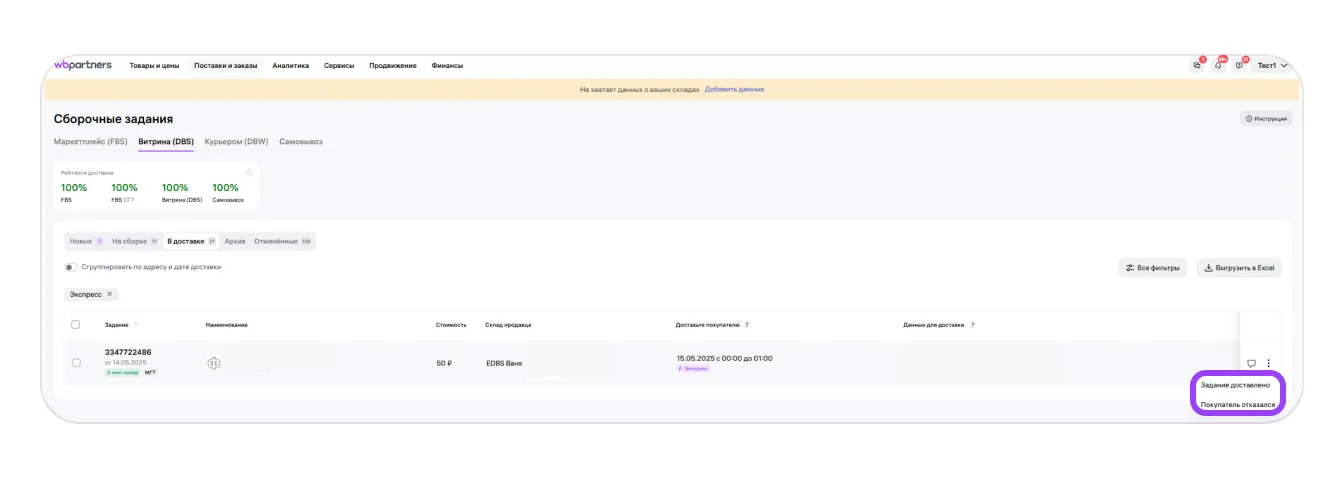Select Задание доставлено from the context menu
Screen dimensions: 1344x478
click(1235, 384)
